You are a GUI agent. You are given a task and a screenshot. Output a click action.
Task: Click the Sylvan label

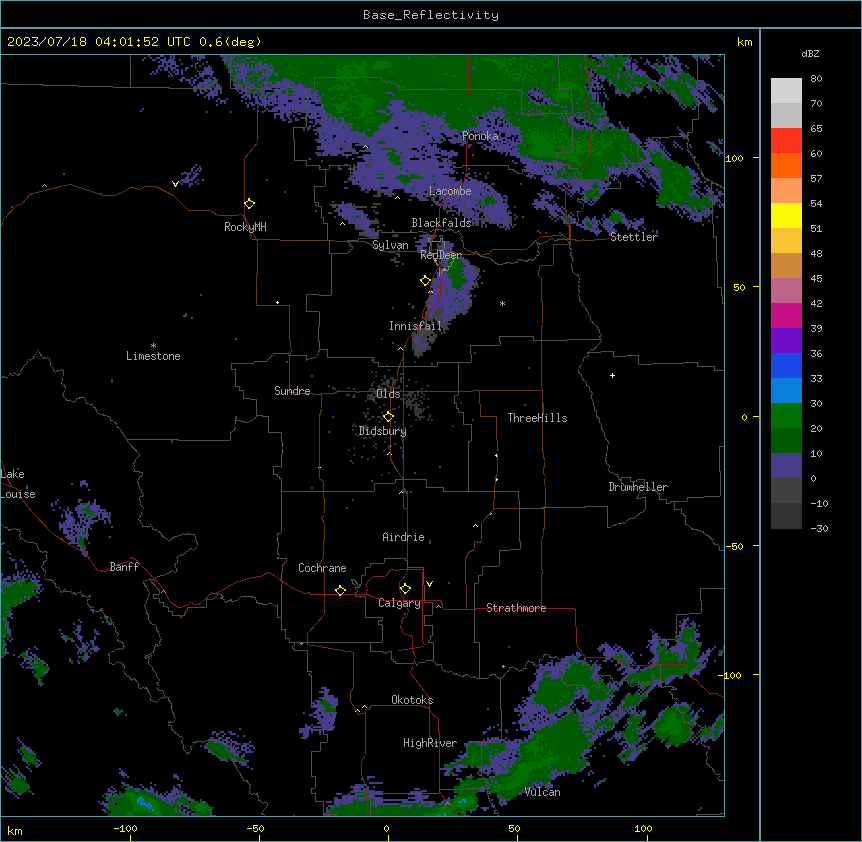[x=390, y=245]
